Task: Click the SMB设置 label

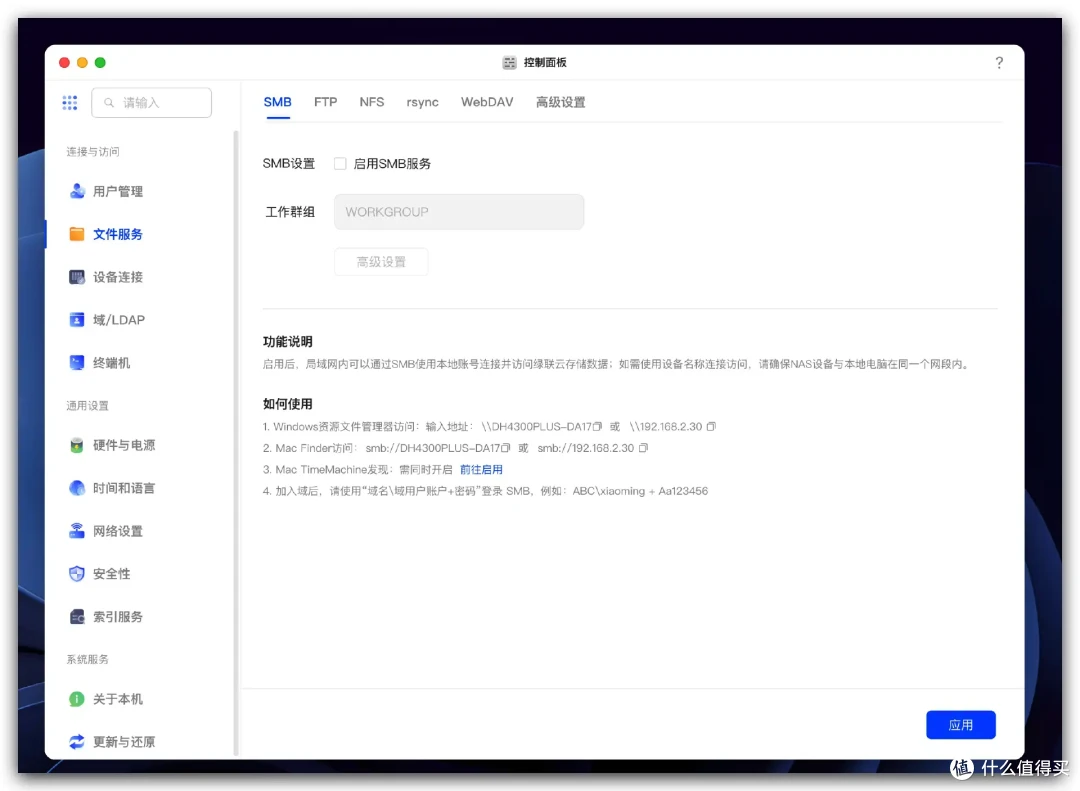Action: pos(289,163)
